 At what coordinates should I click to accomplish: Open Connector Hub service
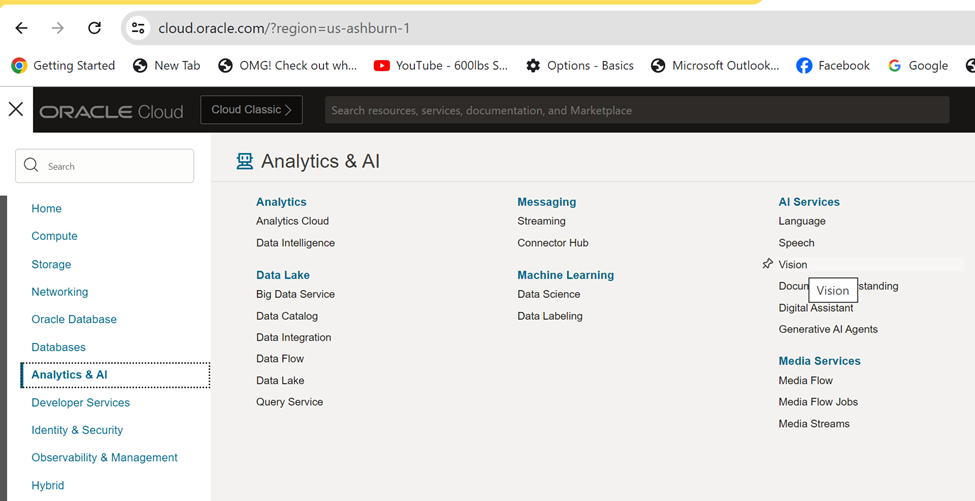pos(553,242)
